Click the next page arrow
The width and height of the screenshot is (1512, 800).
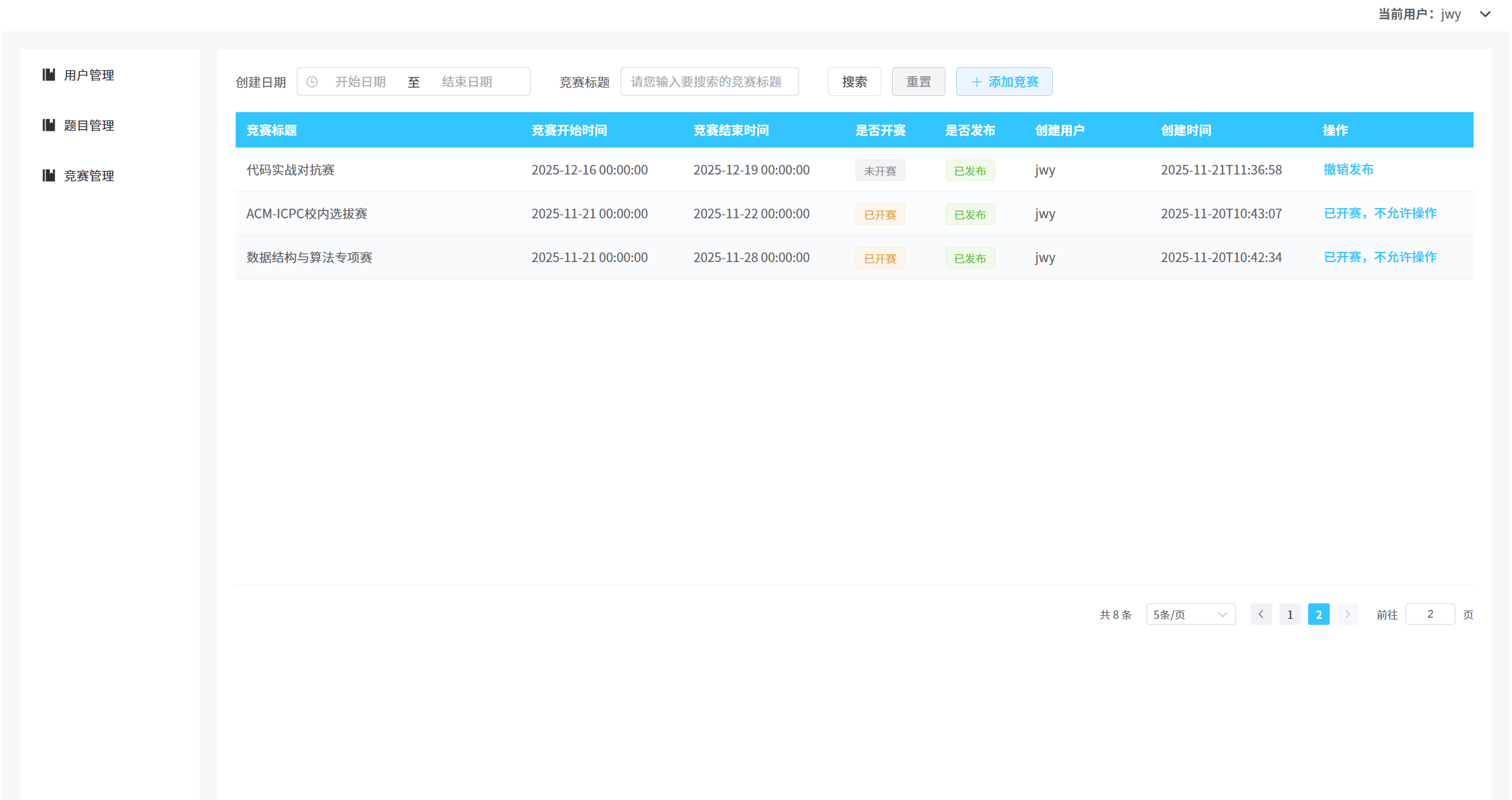pyautogui.click(x=1347, y=614)
